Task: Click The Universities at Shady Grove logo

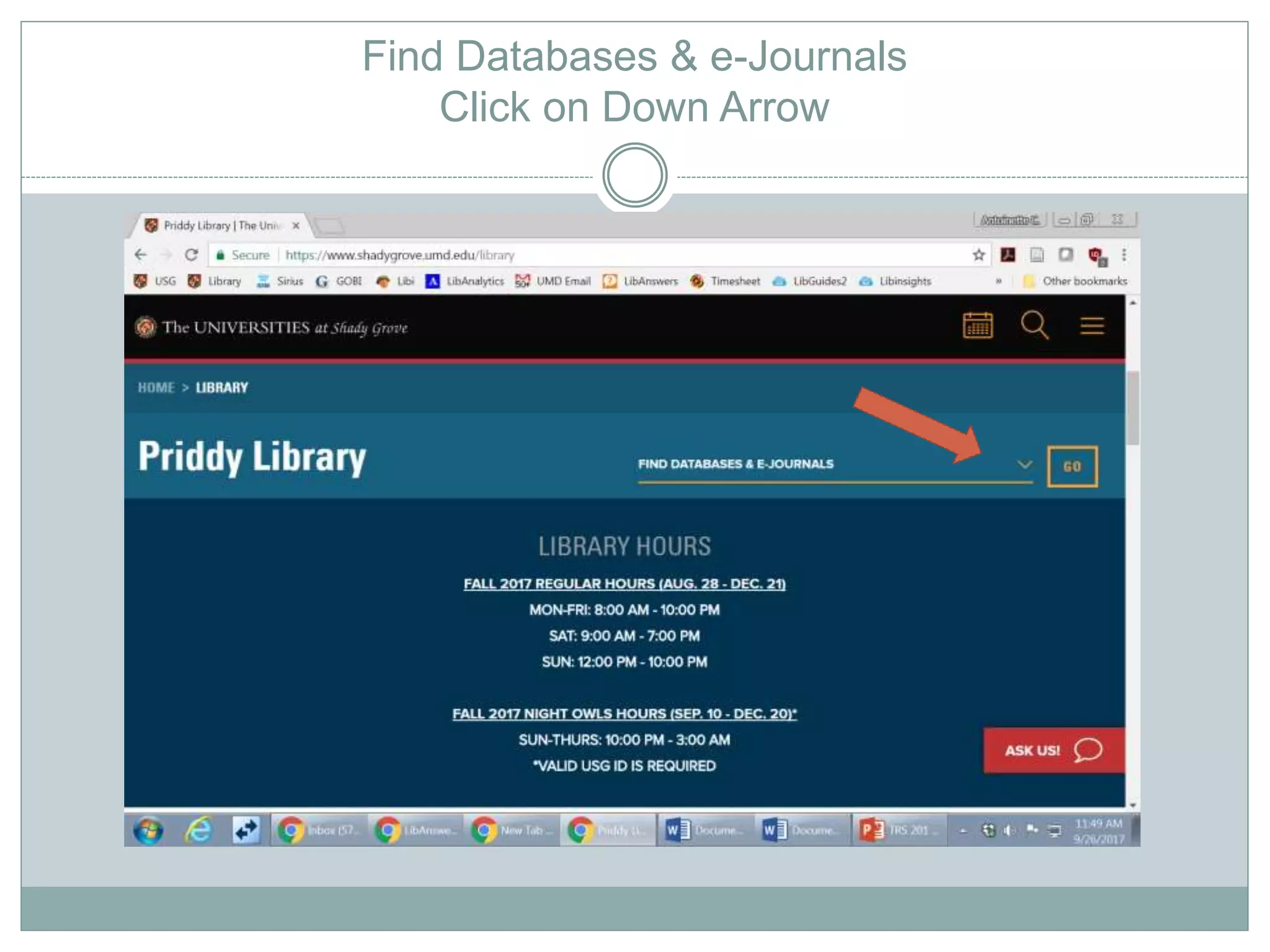Action: coord(272,327)
